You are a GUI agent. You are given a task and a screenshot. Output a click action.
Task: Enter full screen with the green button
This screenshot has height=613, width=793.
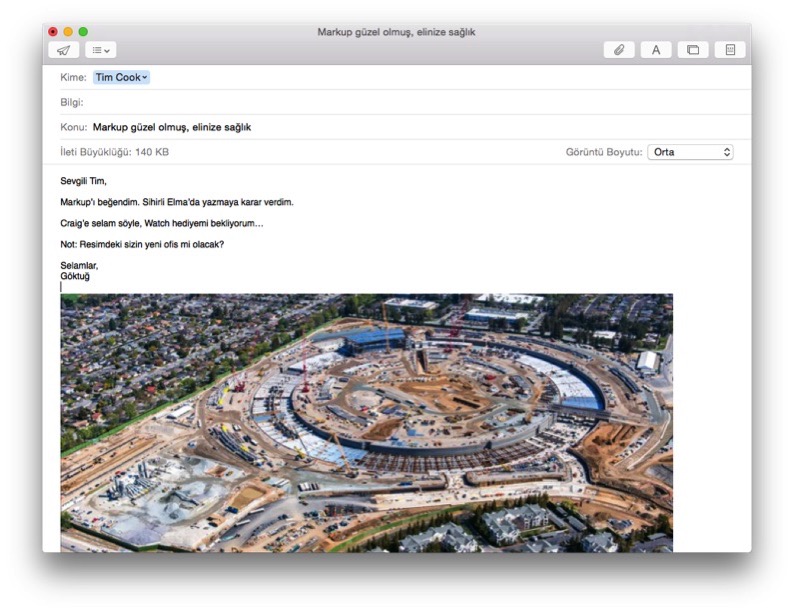pyautogui.click(x=83, y=32)
